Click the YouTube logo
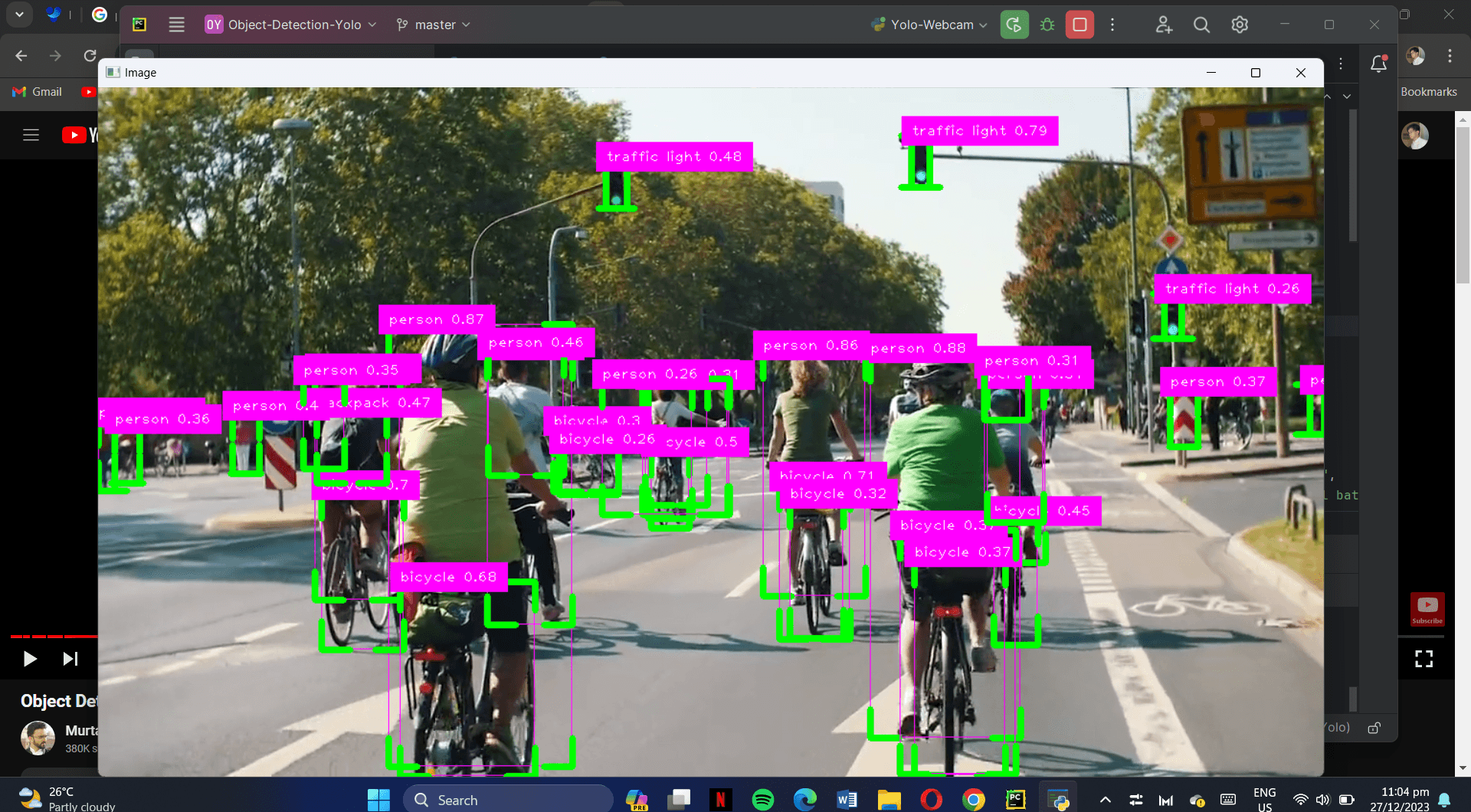 pyautogui.click(x=80, y=136)
